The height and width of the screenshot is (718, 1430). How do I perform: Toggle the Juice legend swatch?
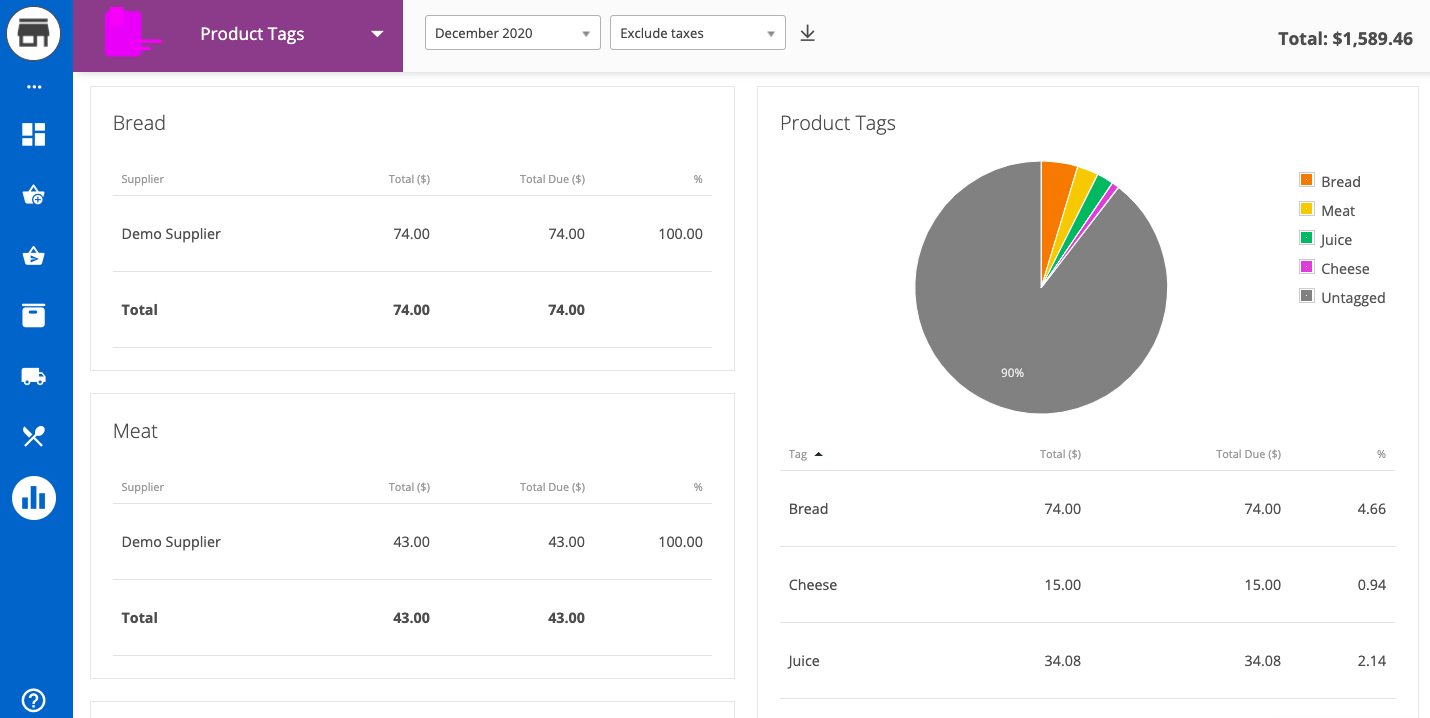click(x=1306, y=238)
